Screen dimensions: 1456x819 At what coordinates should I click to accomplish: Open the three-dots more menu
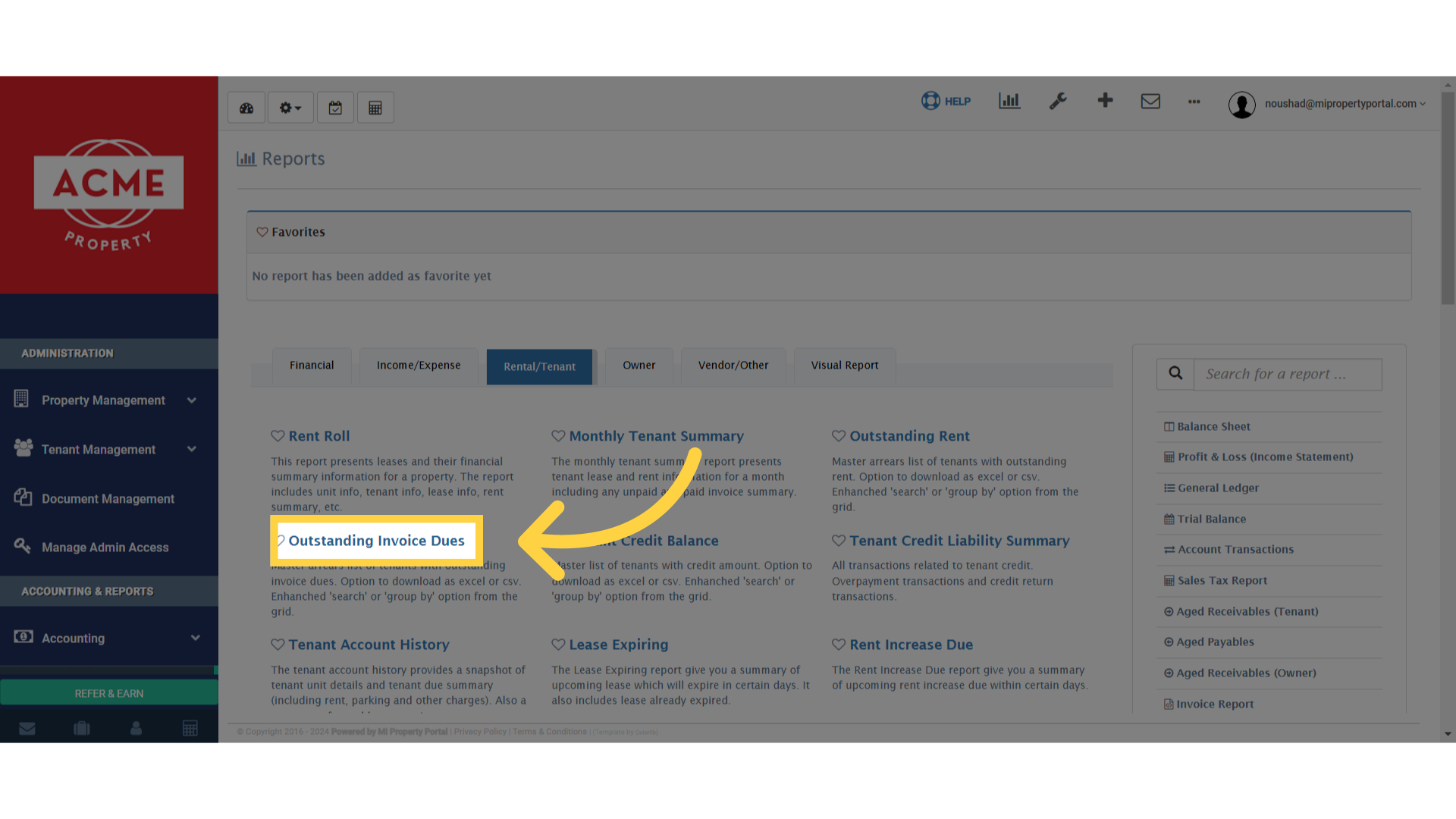(x=1194, y=102)
